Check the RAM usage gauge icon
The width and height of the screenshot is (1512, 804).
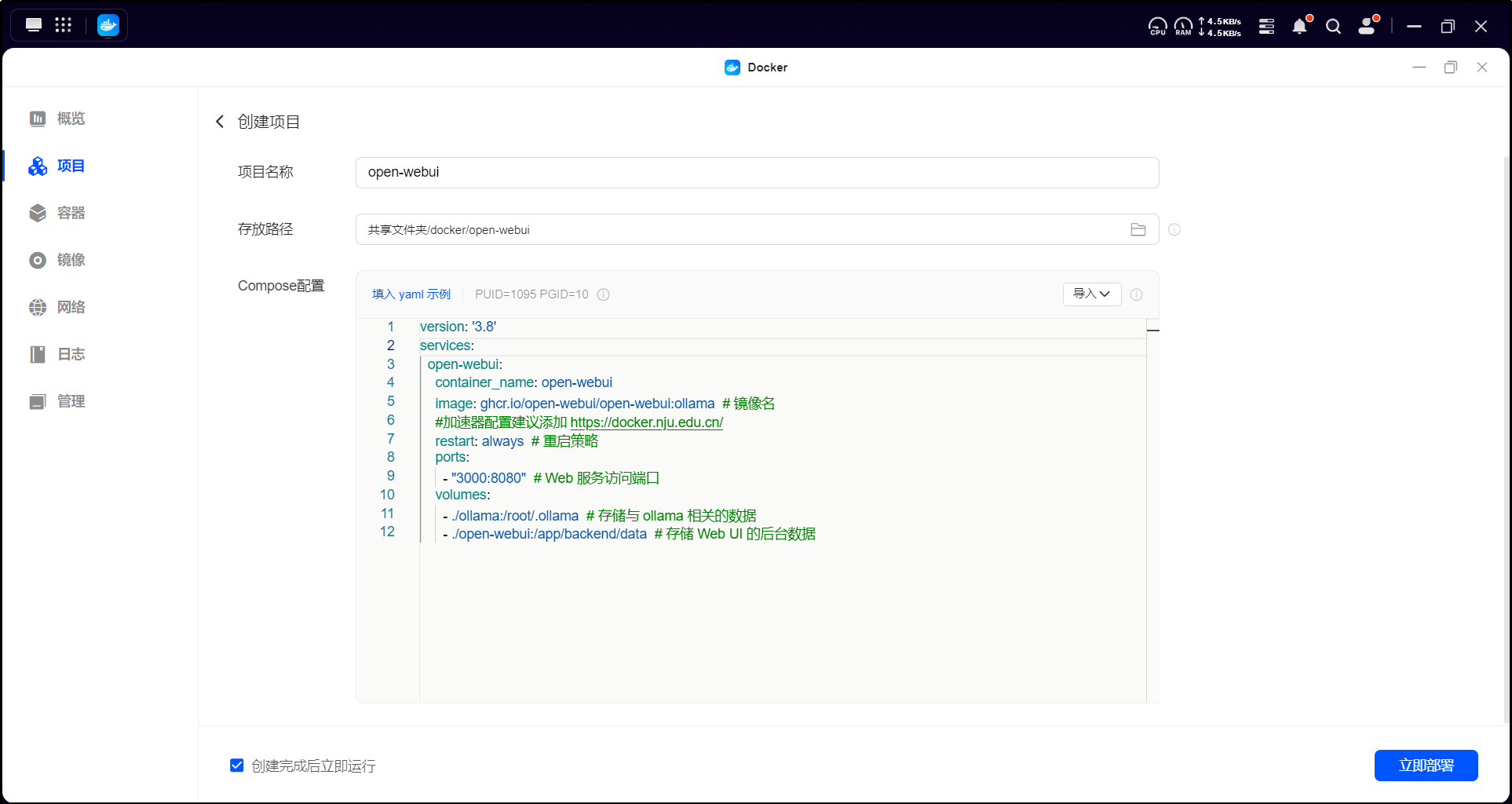[1183, 27]
